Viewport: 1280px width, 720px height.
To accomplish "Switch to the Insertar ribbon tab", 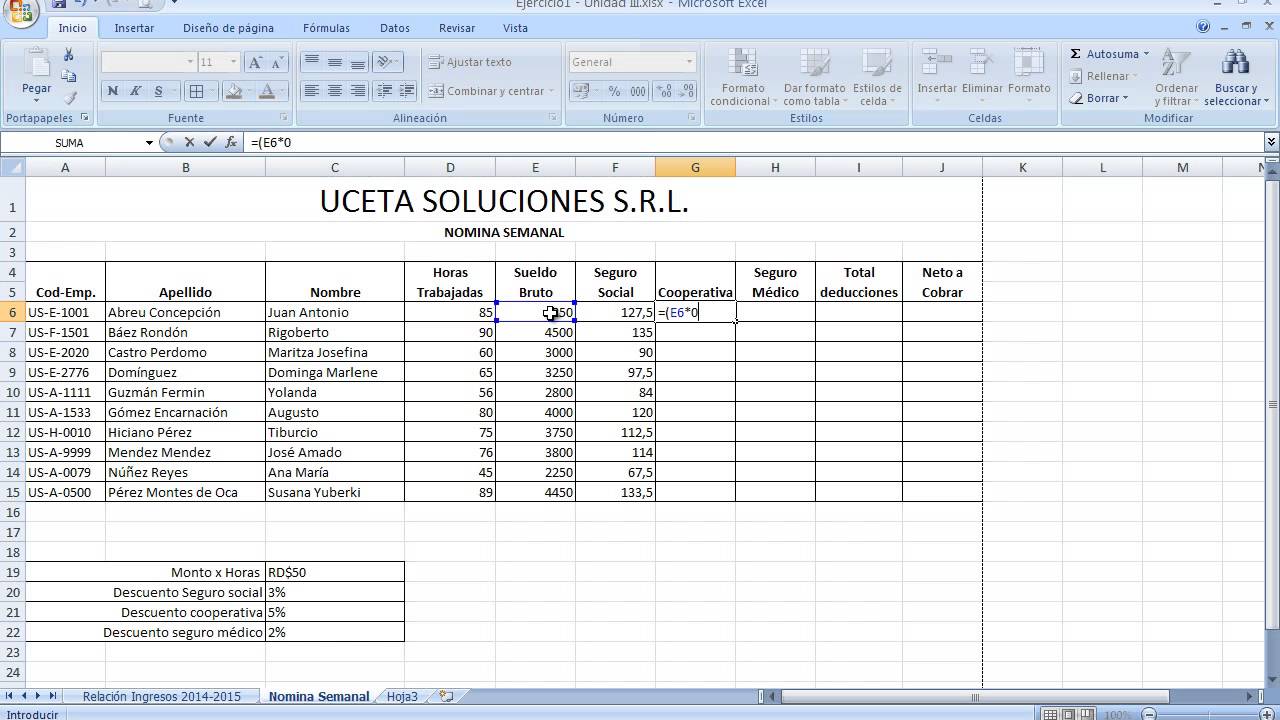I will click(x=134, y=28).
